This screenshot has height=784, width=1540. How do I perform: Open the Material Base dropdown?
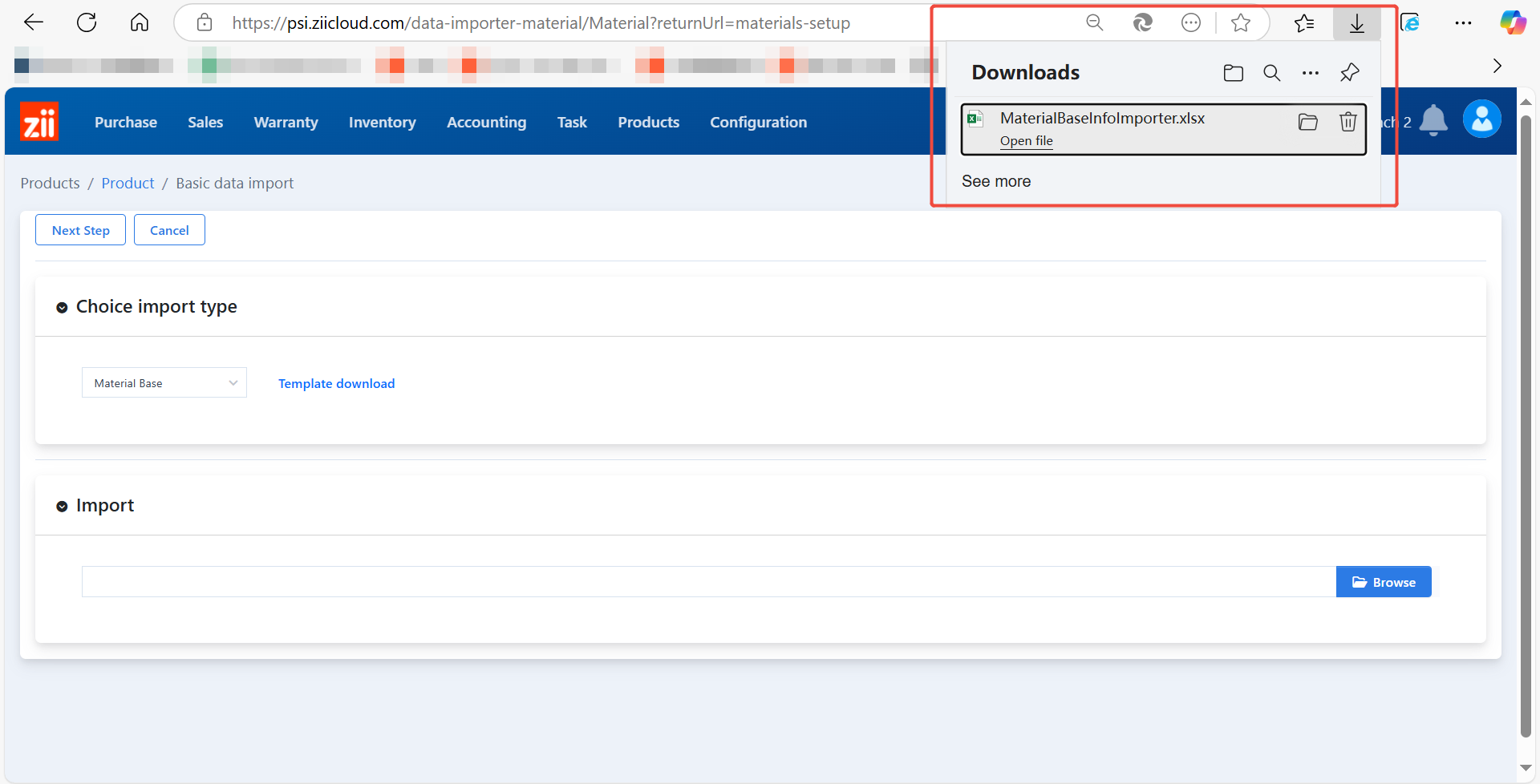pyautogui.click(x=164, y=383)
